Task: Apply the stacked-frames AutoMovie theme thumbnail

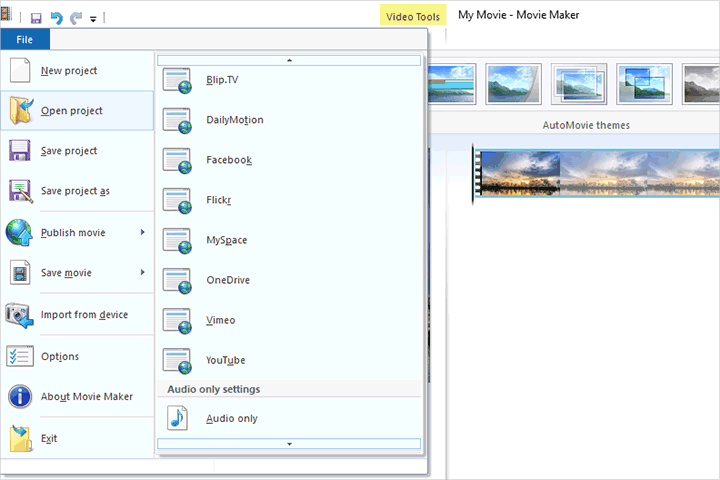Action: point(579,84)
